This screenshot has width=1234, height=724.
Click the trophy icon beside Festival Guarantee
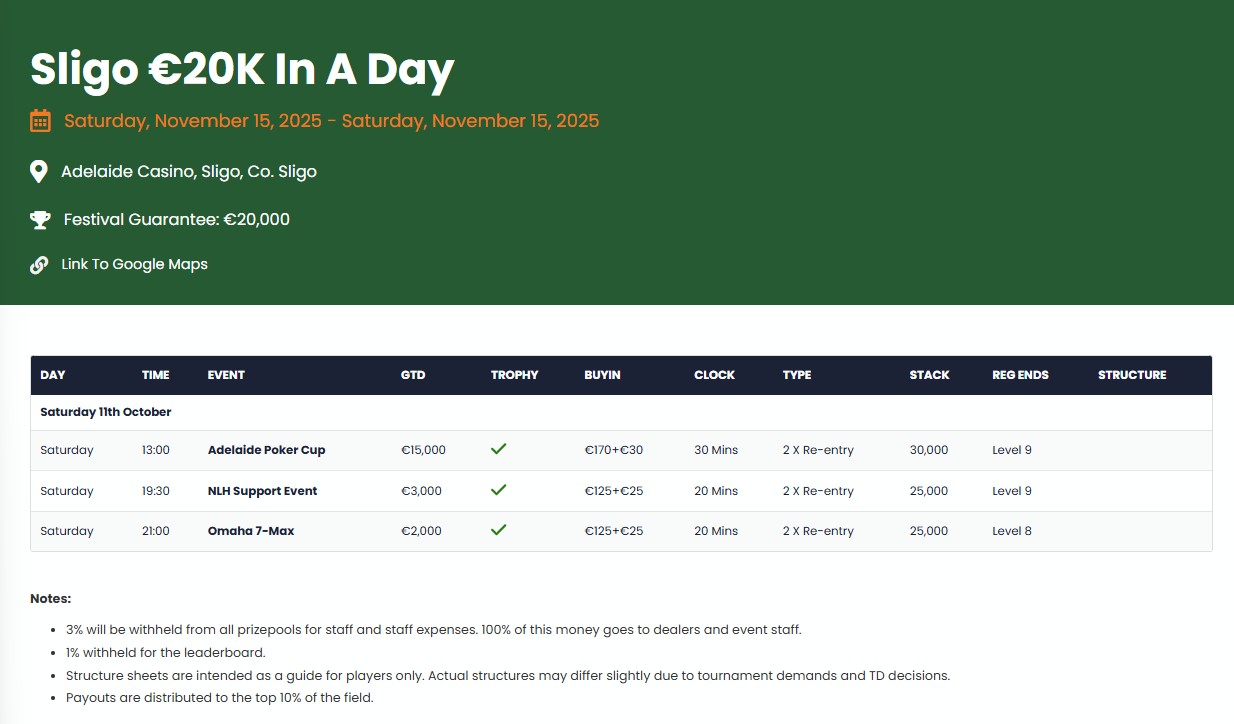[40, 219]
